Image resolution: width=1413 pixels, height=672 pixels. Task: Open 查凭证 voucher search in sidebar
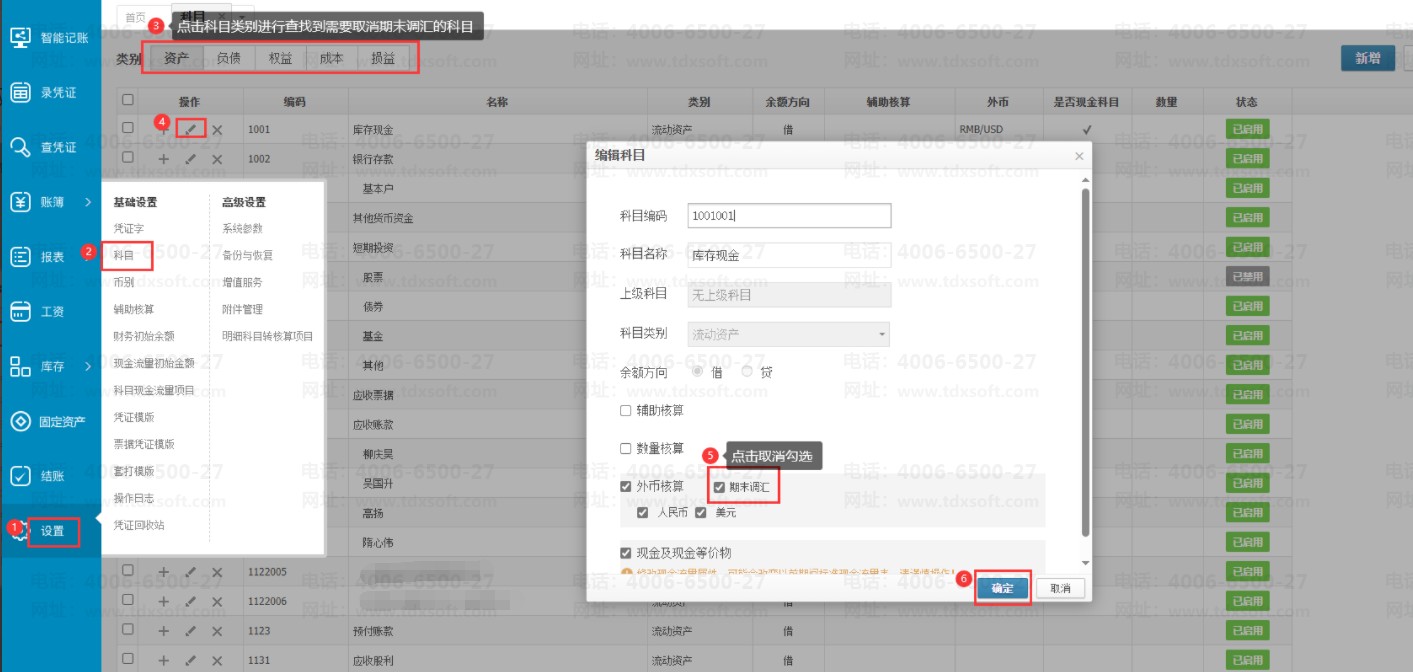coord(51,147)
